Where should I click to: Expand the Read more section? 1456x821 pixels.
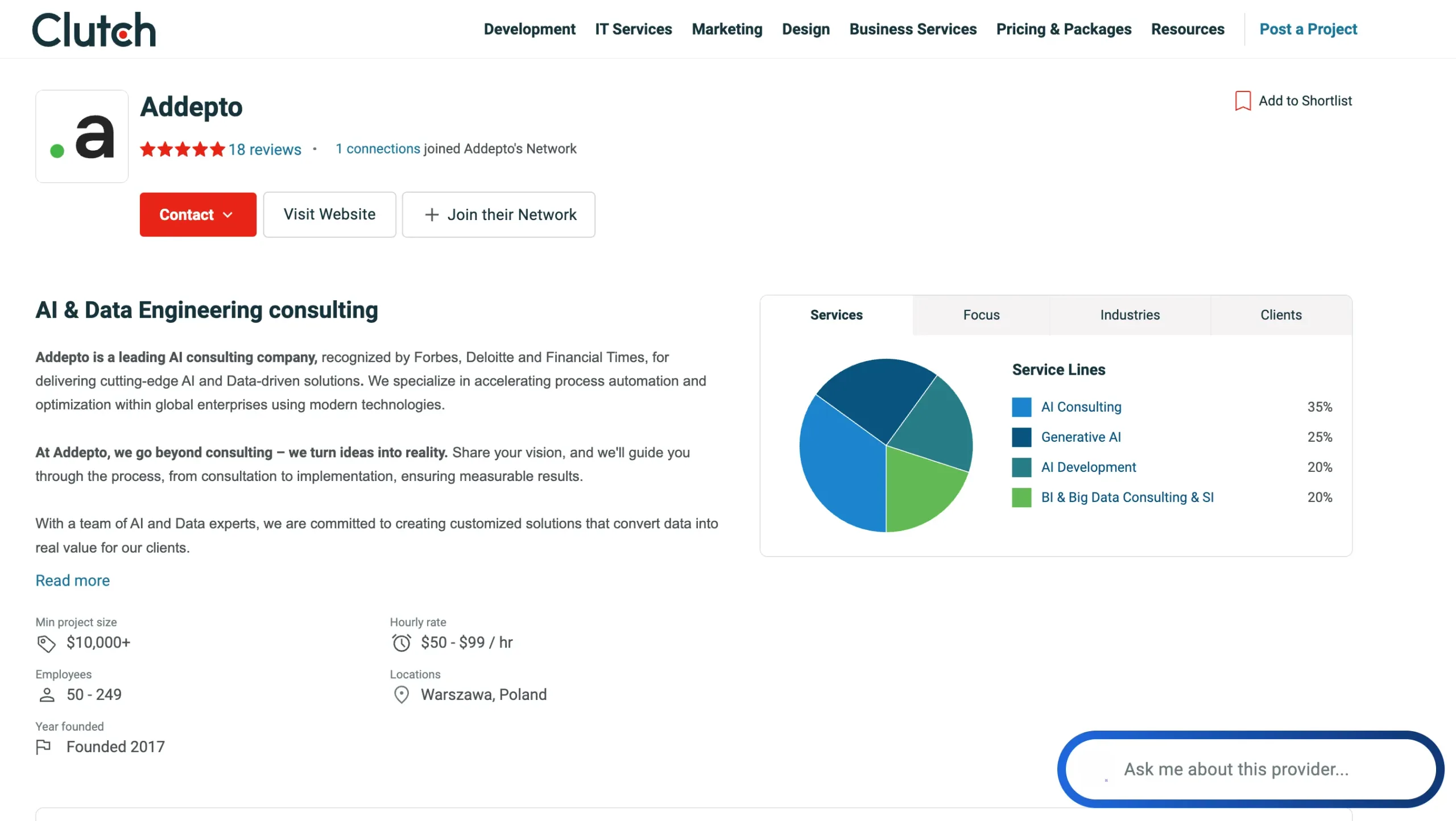click(x=72, y=580)
